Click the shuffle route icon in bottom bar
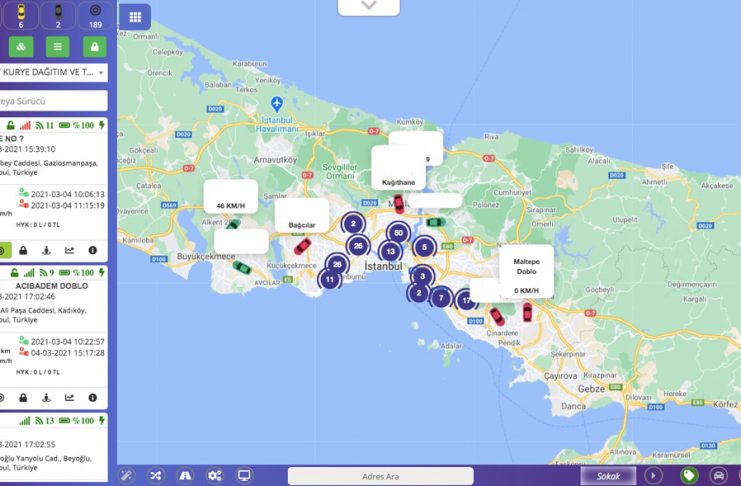This screenshot has width=741, height=486. 155,475
